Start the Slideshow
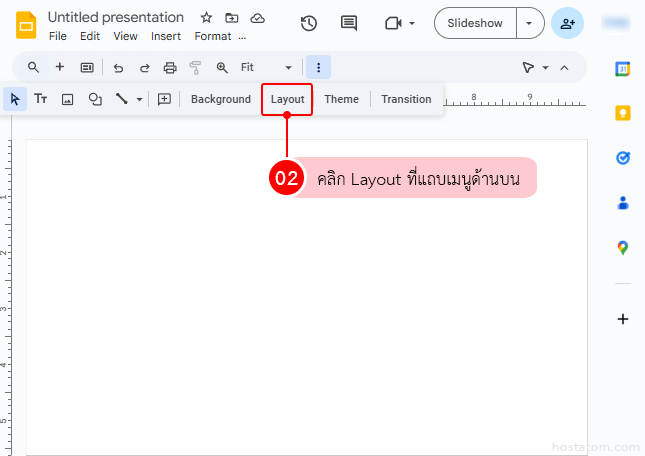Screen dimensions: 645x456 [475, 23]
